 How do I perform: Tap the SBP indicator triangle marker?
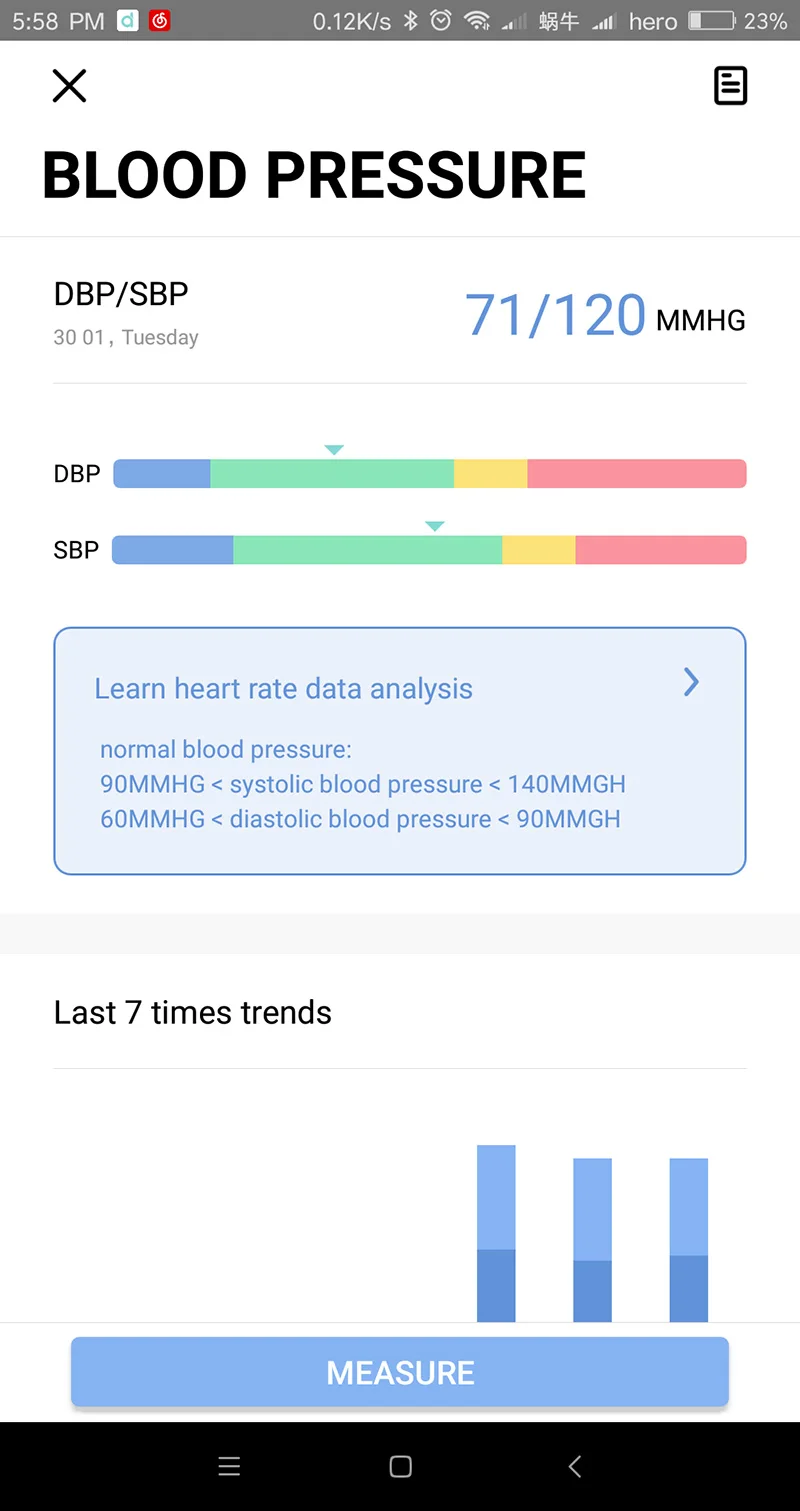tap(434, 526)
